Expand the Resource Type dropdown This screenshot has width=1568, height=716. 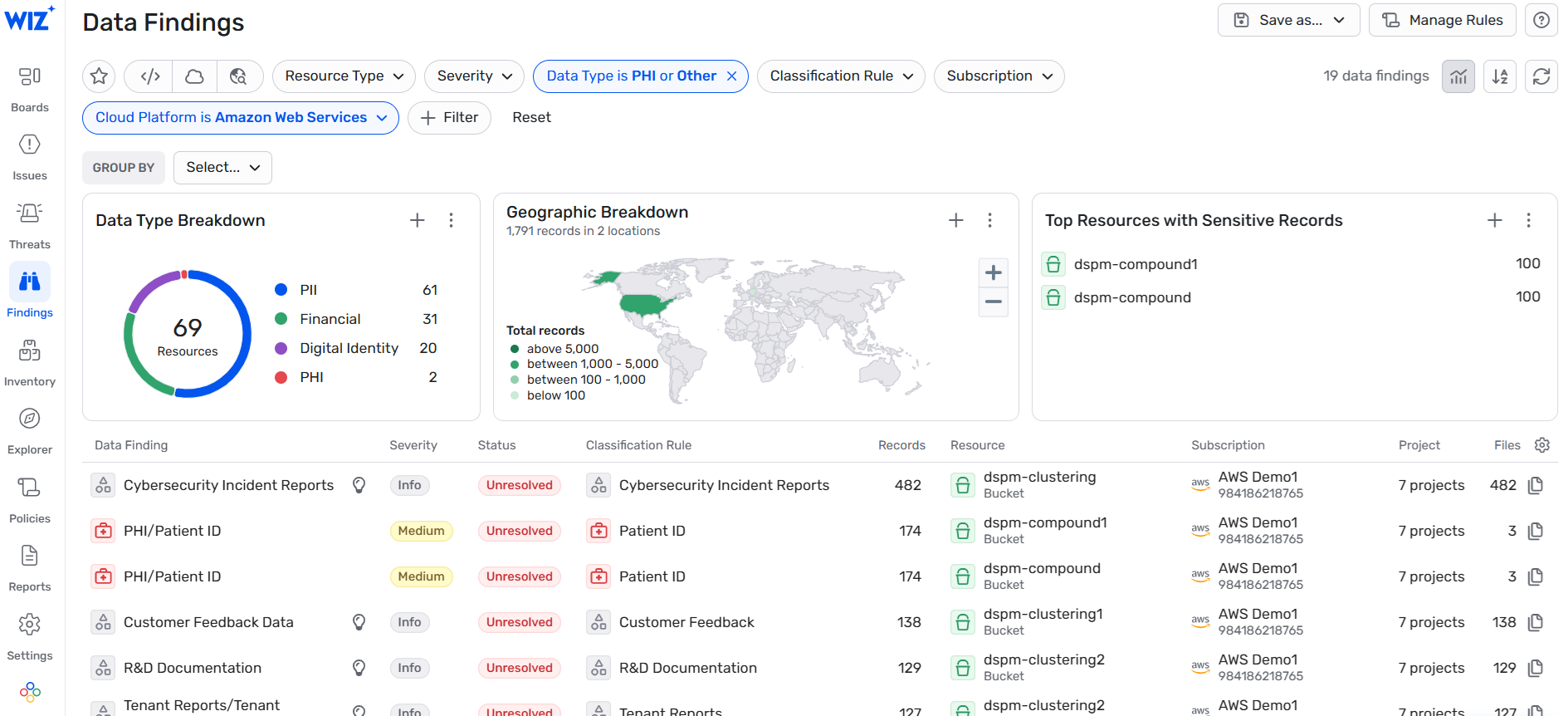tap(344, 76)
